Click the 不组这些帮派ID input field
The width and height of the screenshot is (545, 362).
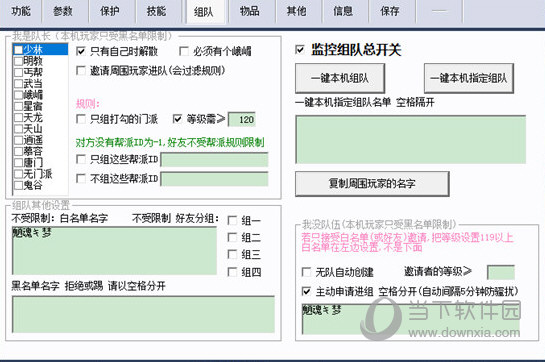point(214,179)
